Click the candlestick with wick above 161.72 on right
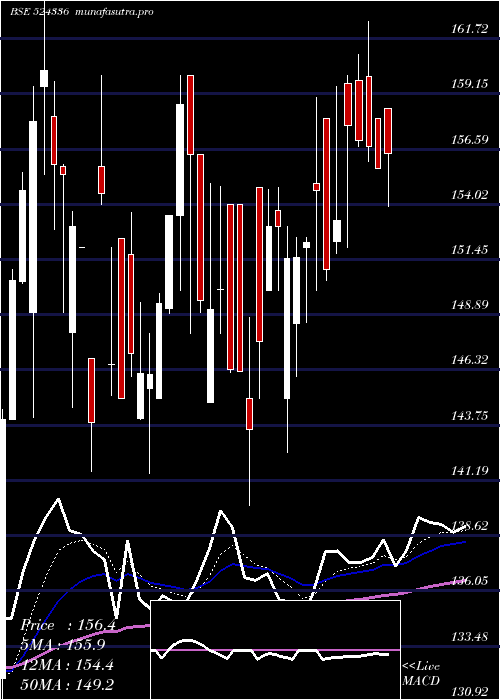Screen dimensions: 500x700 [369, 111]
